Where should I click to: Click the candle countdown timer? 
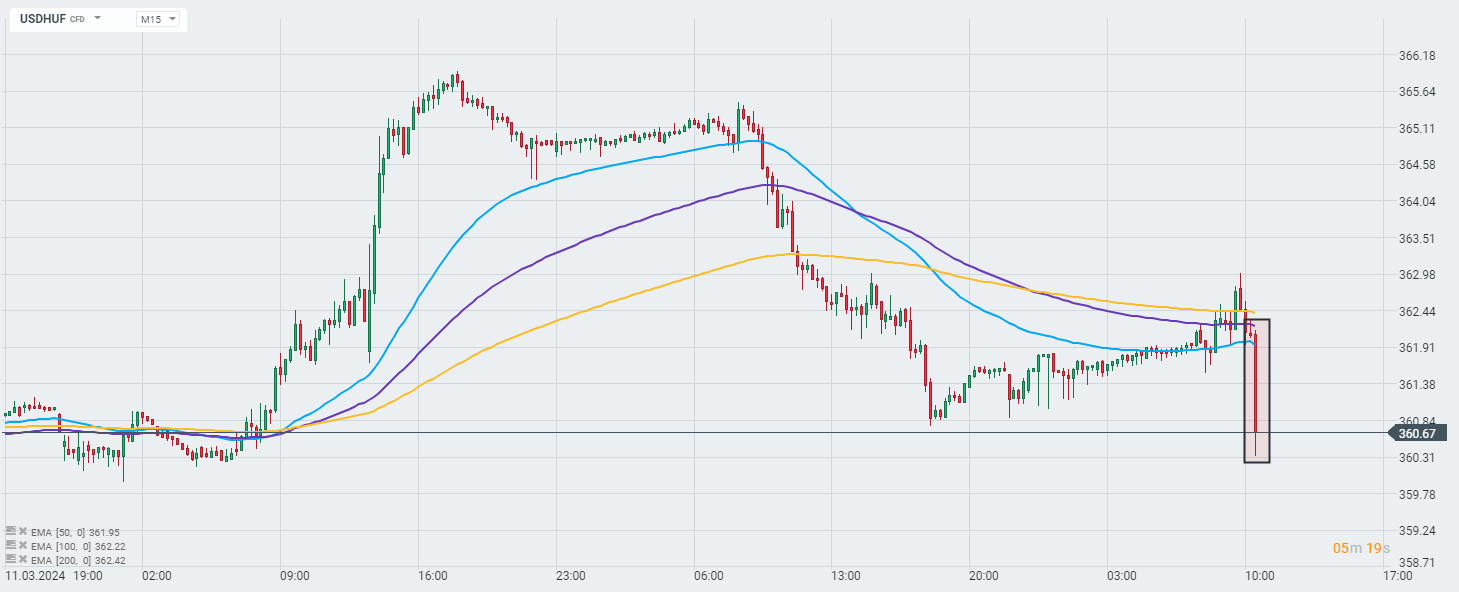1361,548
